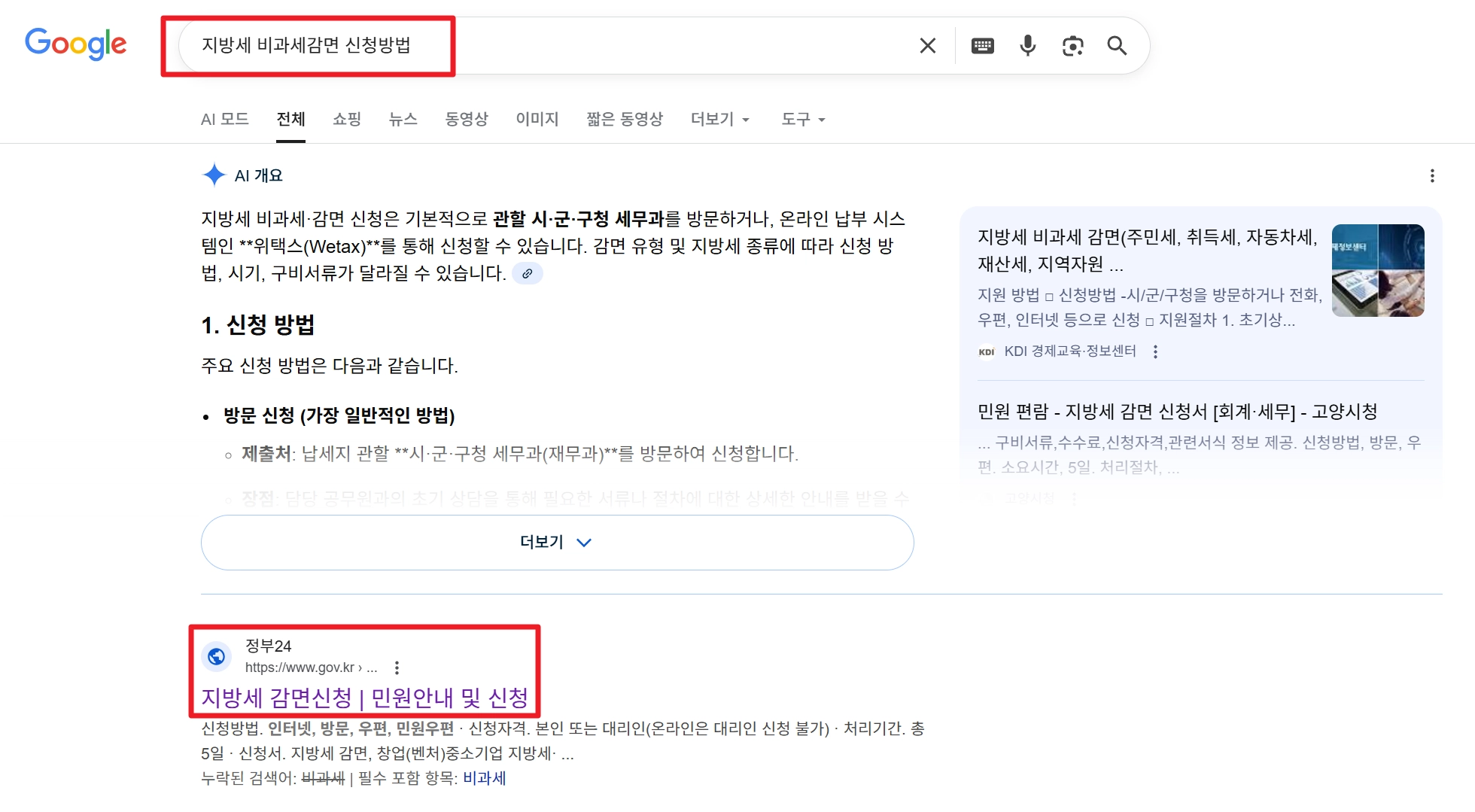This screenshot has width=1475, height=812.
Task: Switch to the 뉴스 tab
Action: [x=403, y=119]
